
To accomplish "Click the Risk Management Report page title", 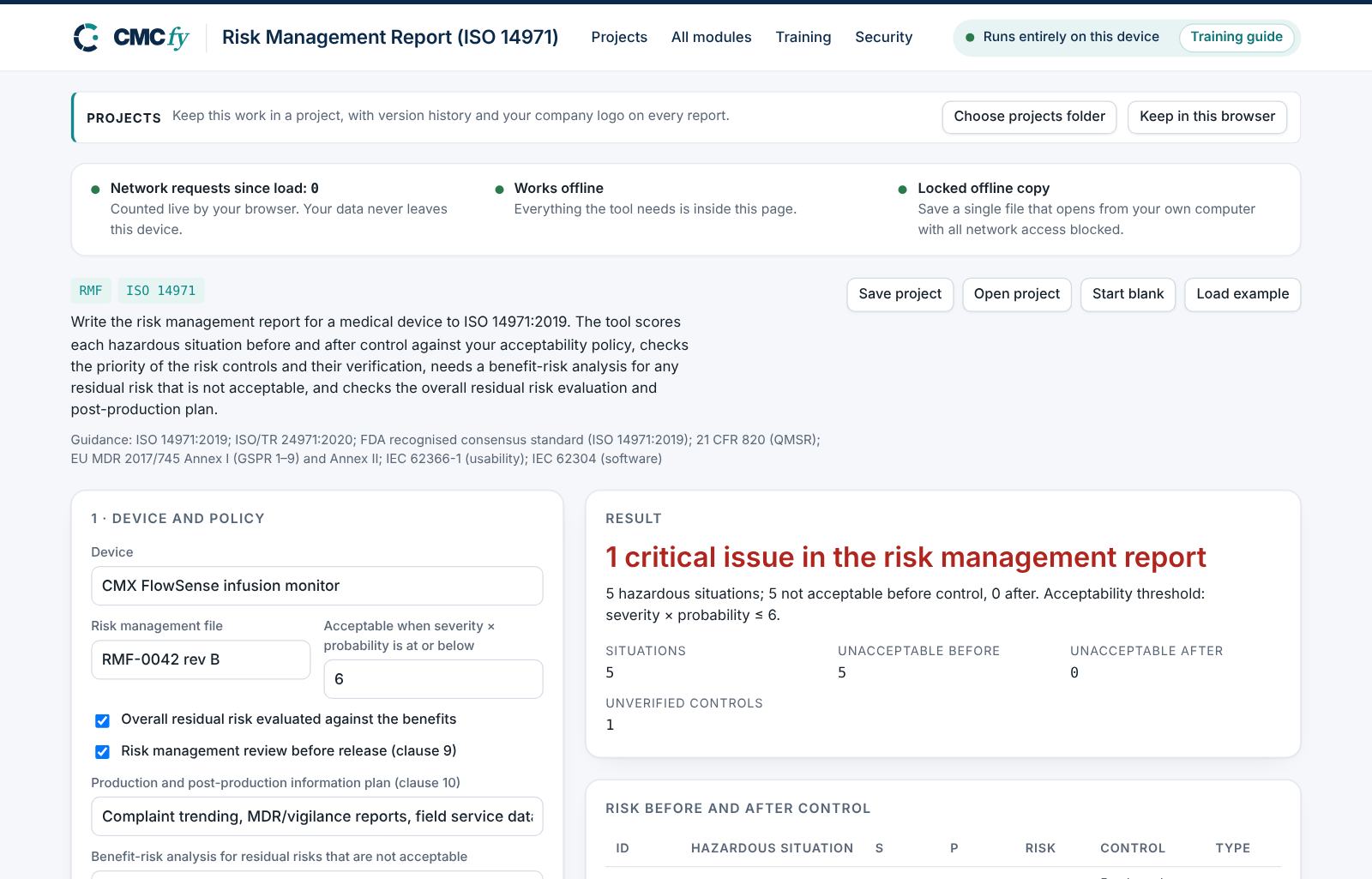I will pos(390,37).
